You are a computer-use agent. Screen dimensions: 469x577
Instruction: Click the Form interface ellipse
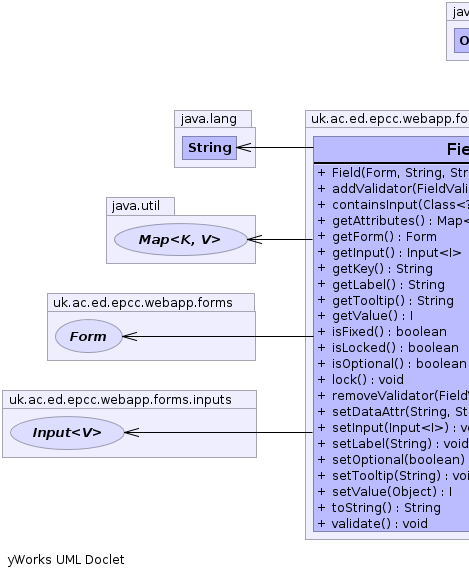pyautogui.click(x=89, y=336)
